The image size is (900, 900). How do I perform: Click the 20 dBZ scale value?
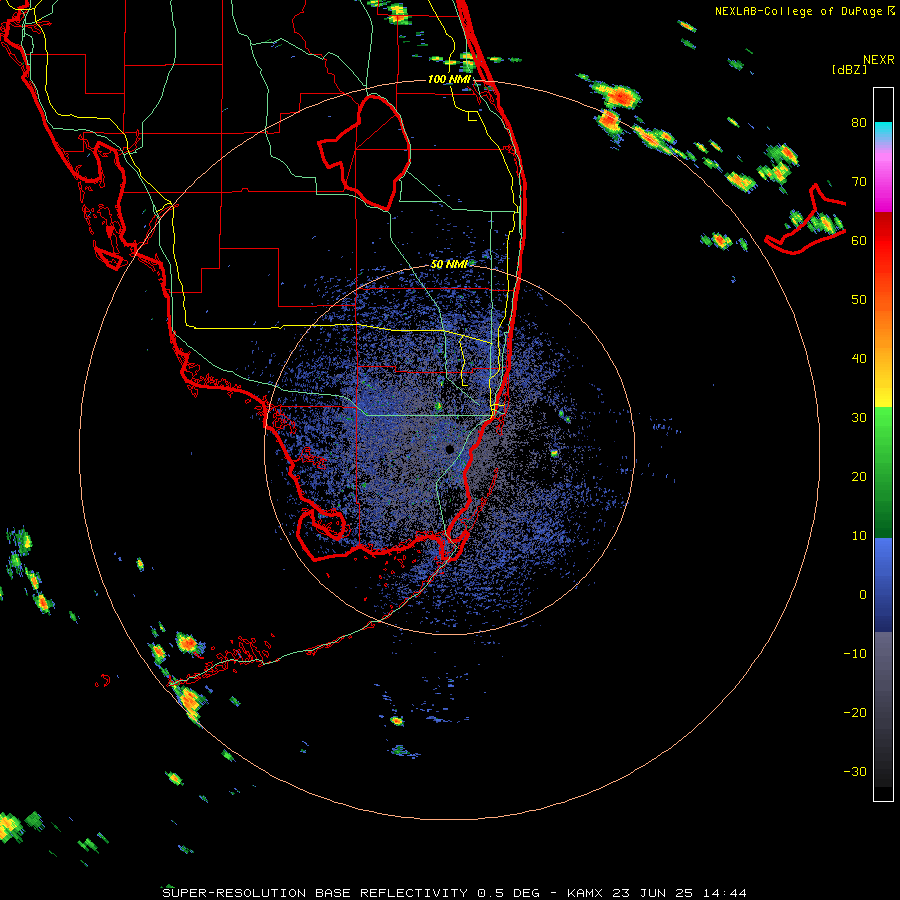click(859, 477)
